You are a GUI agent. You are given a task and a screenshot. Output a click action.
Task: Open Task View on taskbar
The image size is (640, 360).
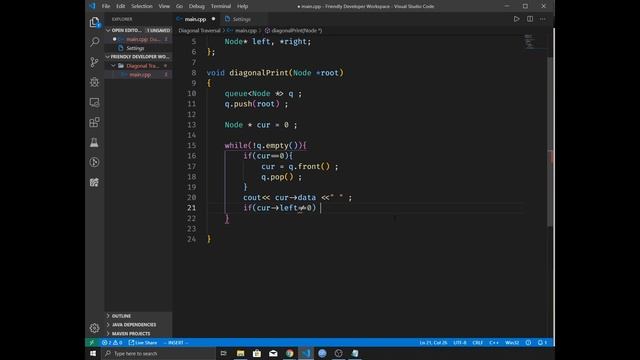223,353
